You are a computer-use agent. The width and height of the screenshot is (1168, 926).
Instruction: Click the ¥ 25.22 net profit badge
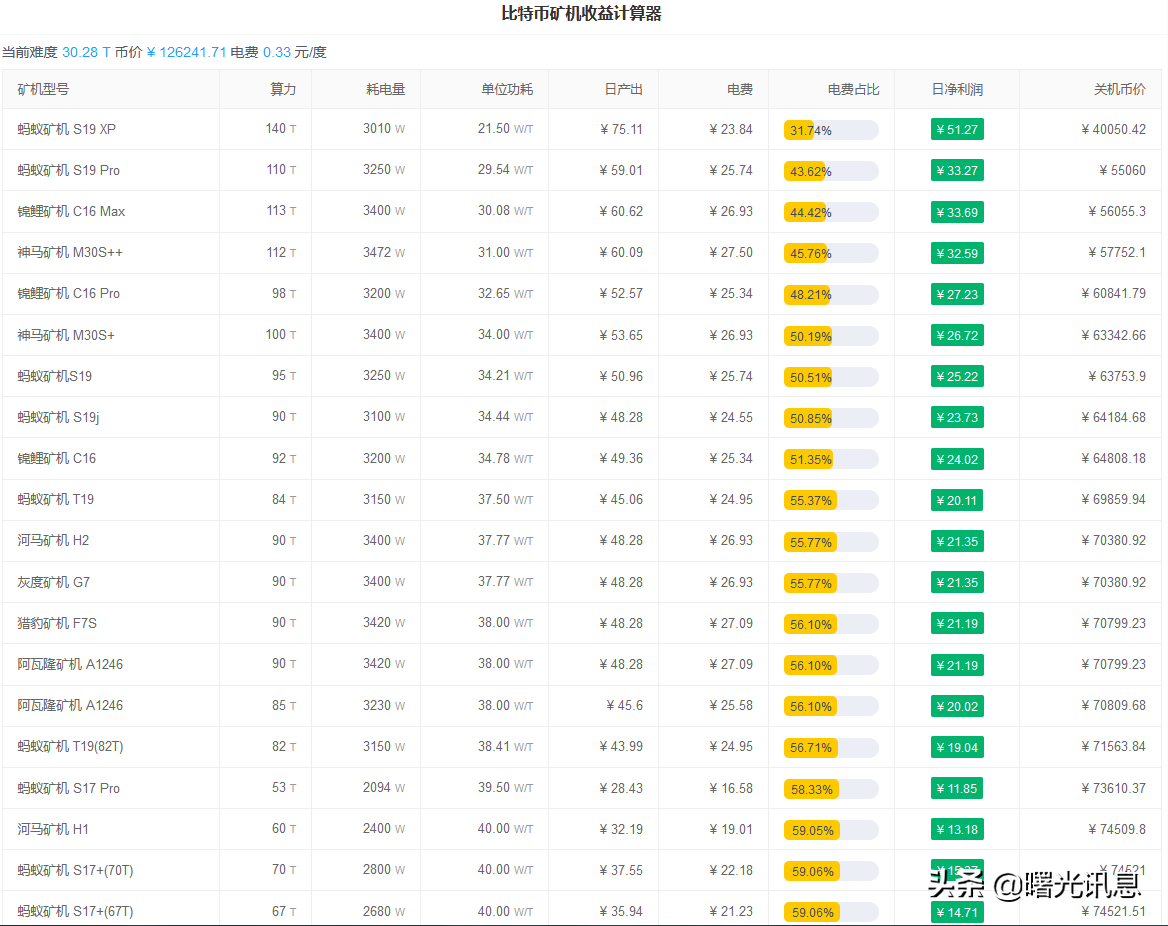(957, 376)
